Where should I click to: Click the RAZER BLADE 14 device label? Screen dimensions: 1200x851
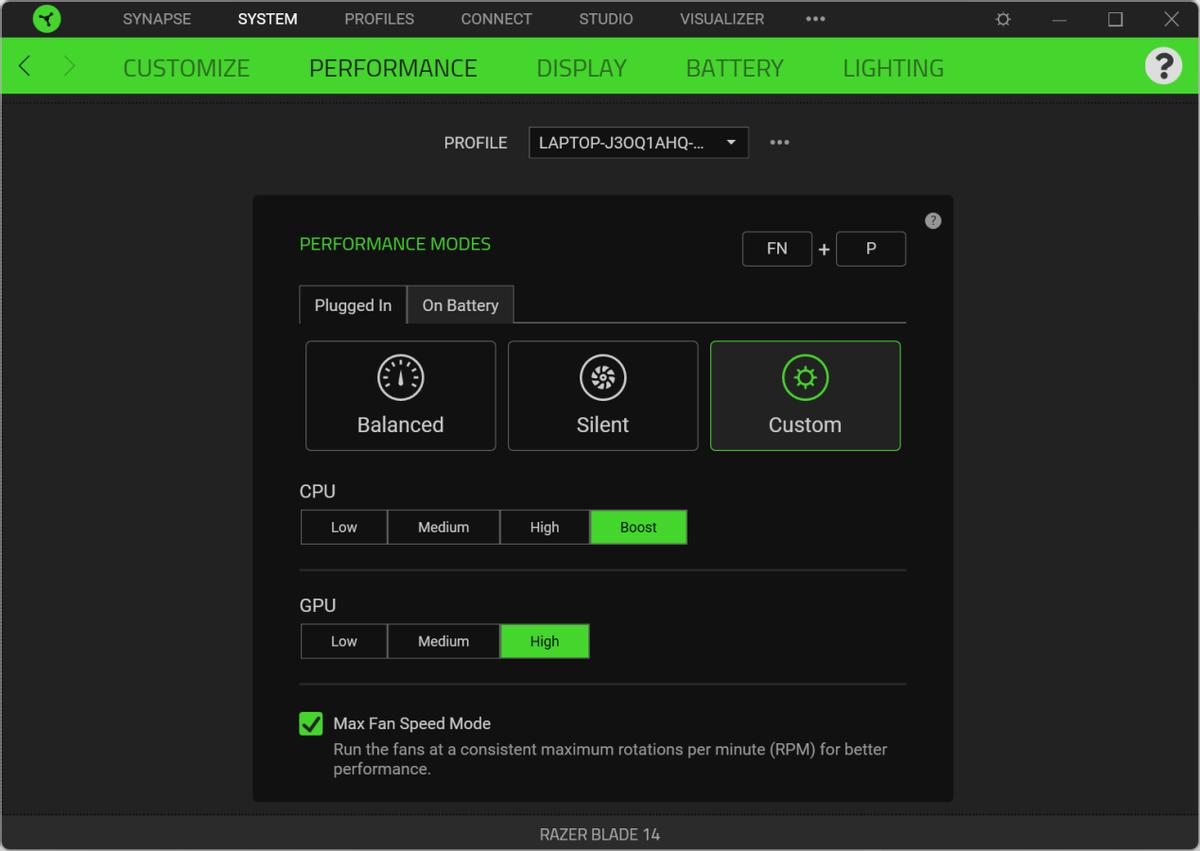pyautogui.click(x=599, y=833)
